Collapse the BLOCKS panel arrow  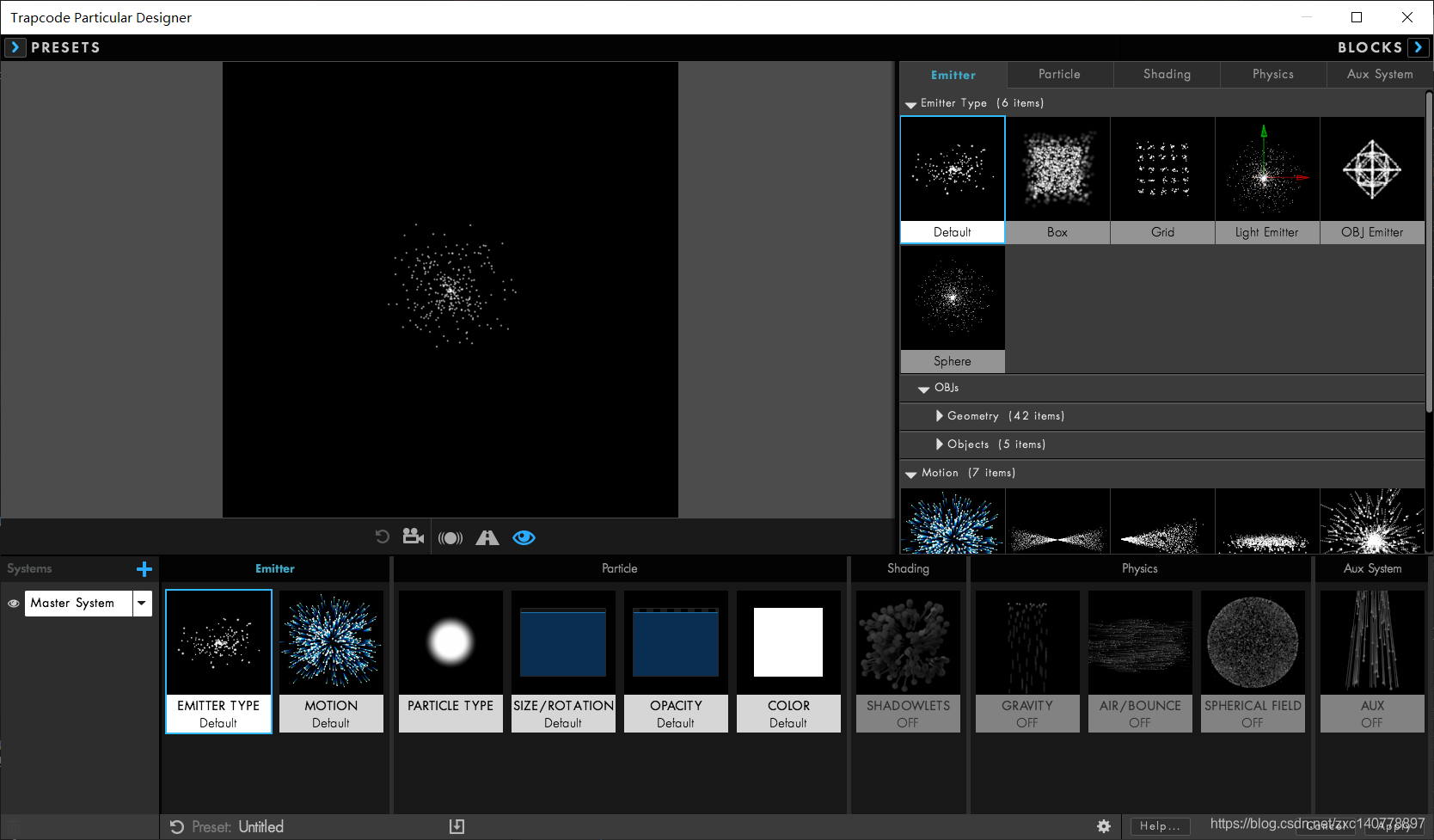click(1419, 47)
